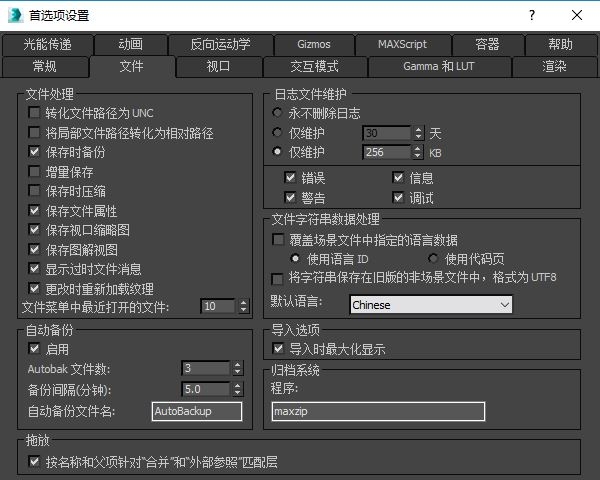Toggle 保存文件属性 checkbox

click(34, 210)
